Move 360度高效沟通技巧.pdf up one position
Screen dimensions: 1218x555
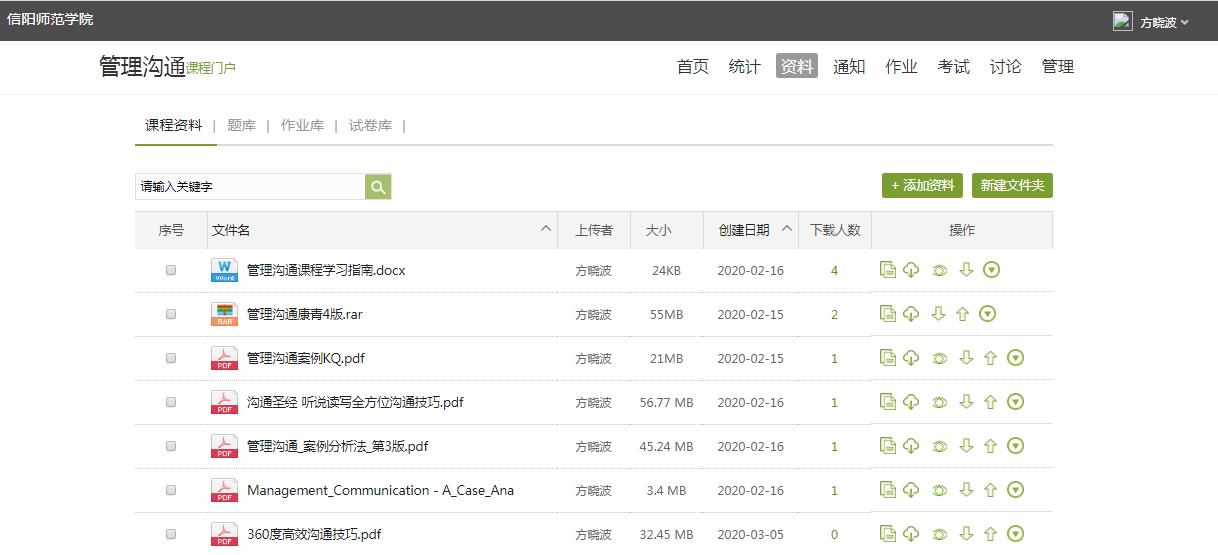(x=990, y=534)
